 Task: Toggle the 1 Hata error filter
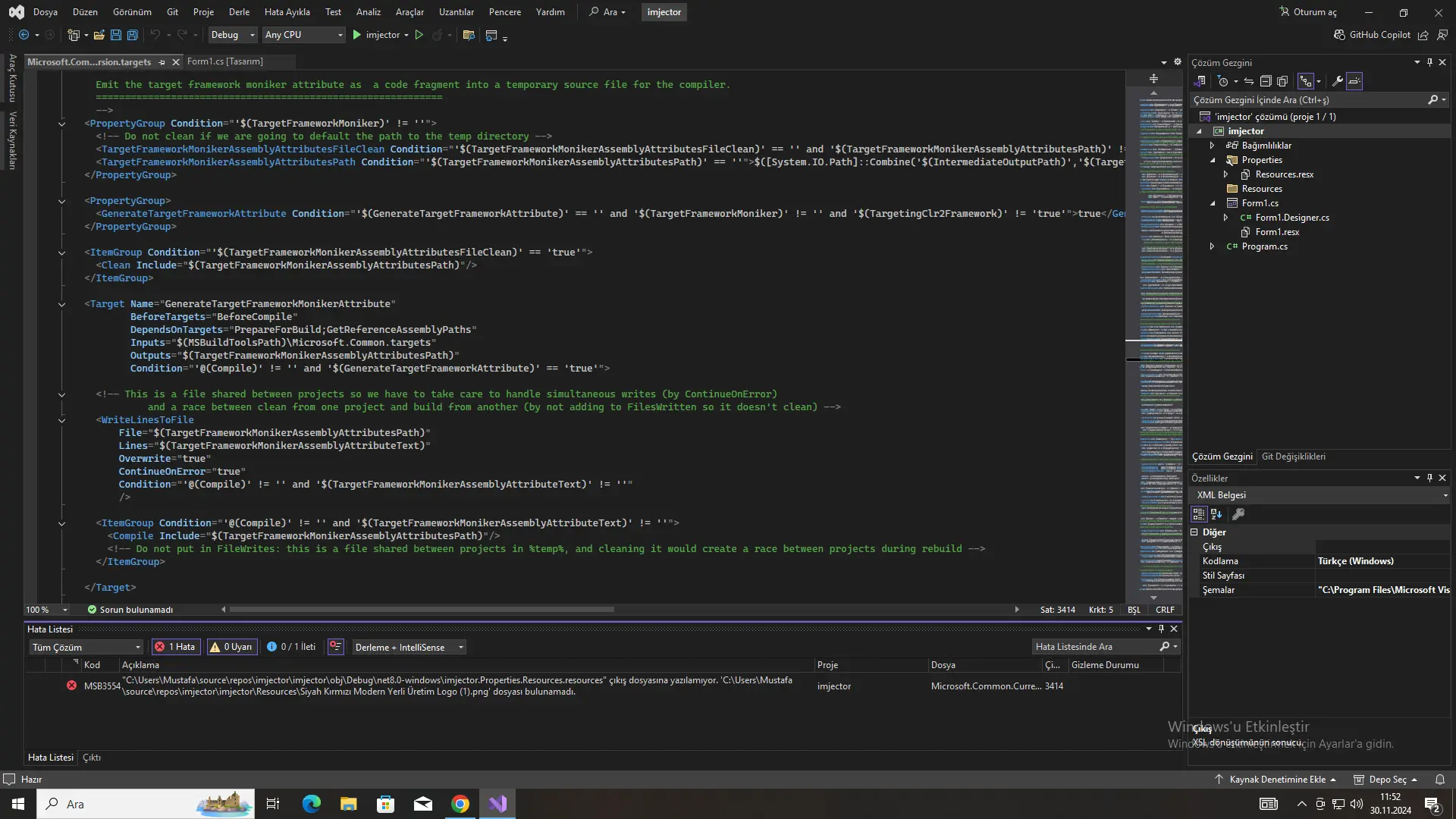pos(176,647)
